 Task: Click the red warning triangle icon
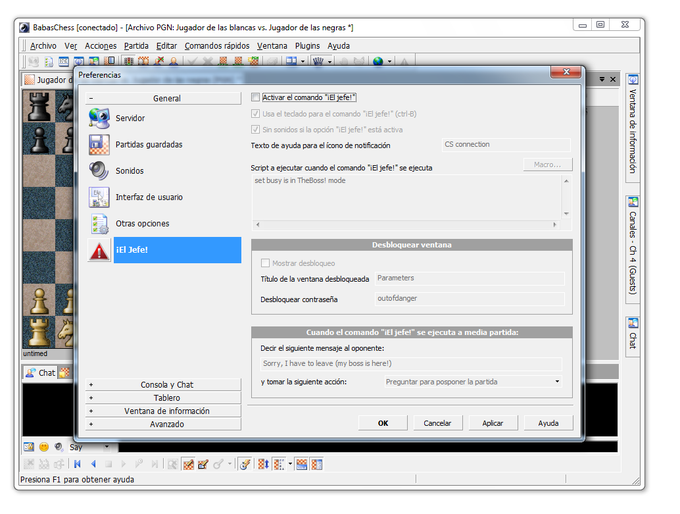pyautogui.click(x=99, y=250)
